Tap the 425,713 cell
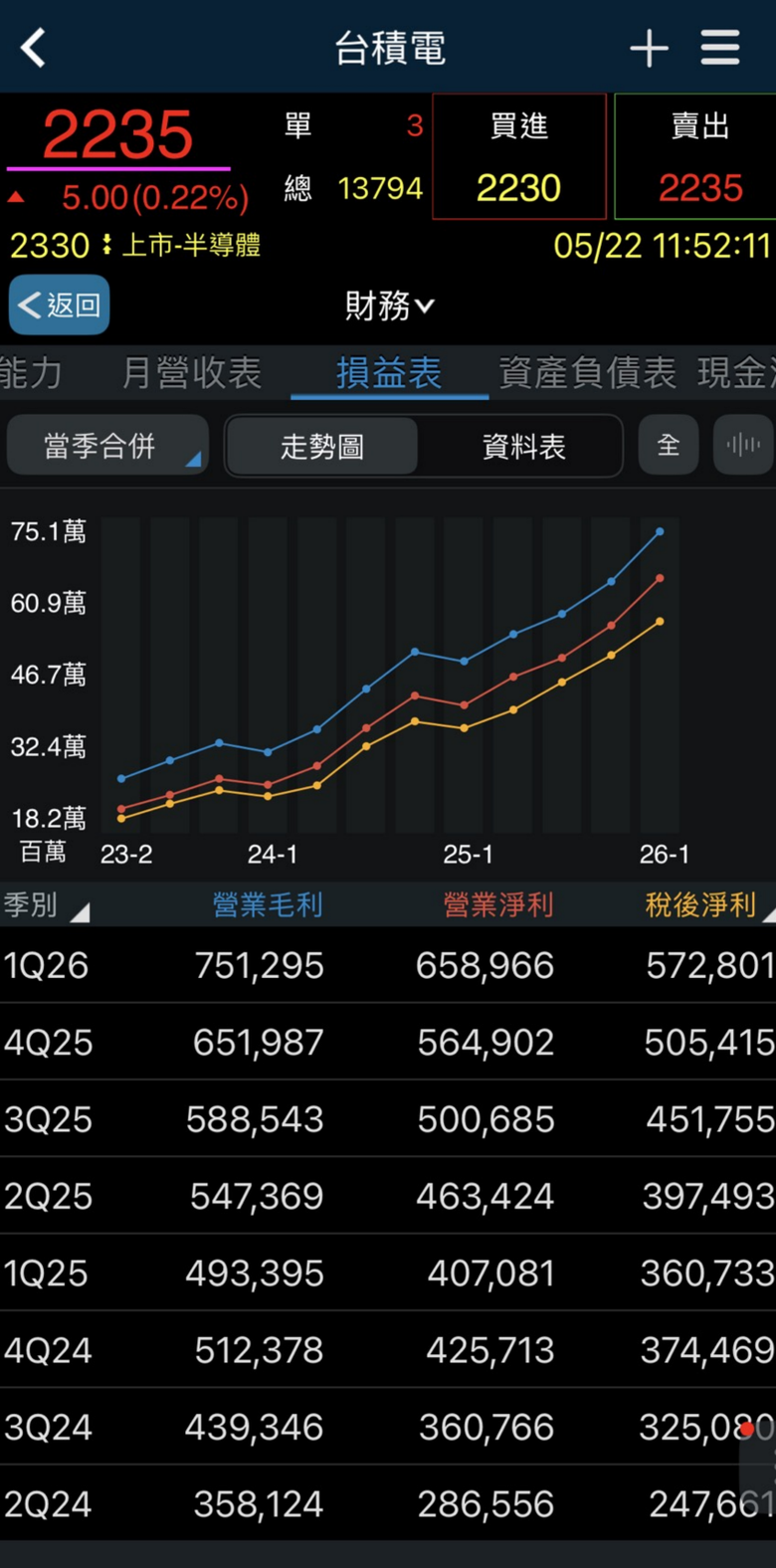Image resolution: width=776 pixels, height=1568 pixels. click(x=490, y=1350)
